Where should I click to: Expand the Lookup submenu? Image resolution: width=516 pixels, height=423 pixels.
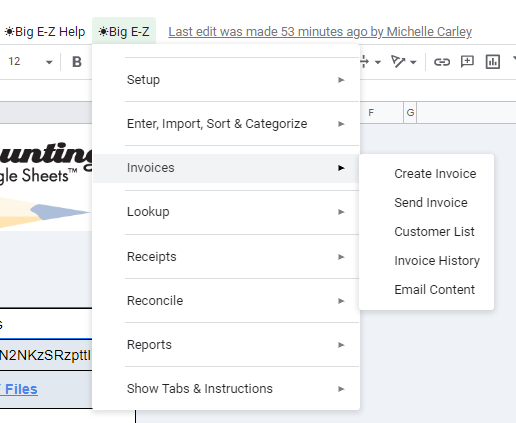[x=226, y=212]
